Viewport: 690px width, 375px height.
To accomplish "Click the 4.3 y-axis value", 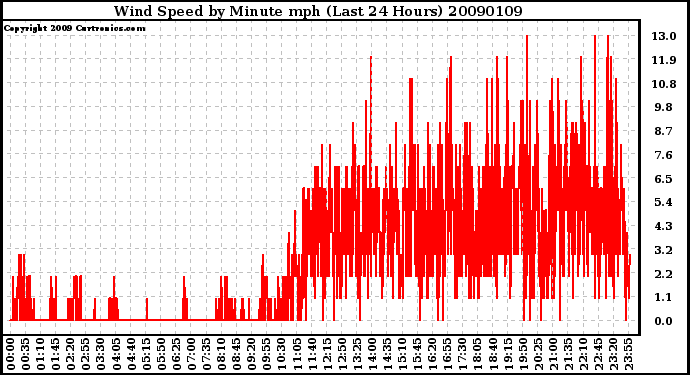I will 664,226.
